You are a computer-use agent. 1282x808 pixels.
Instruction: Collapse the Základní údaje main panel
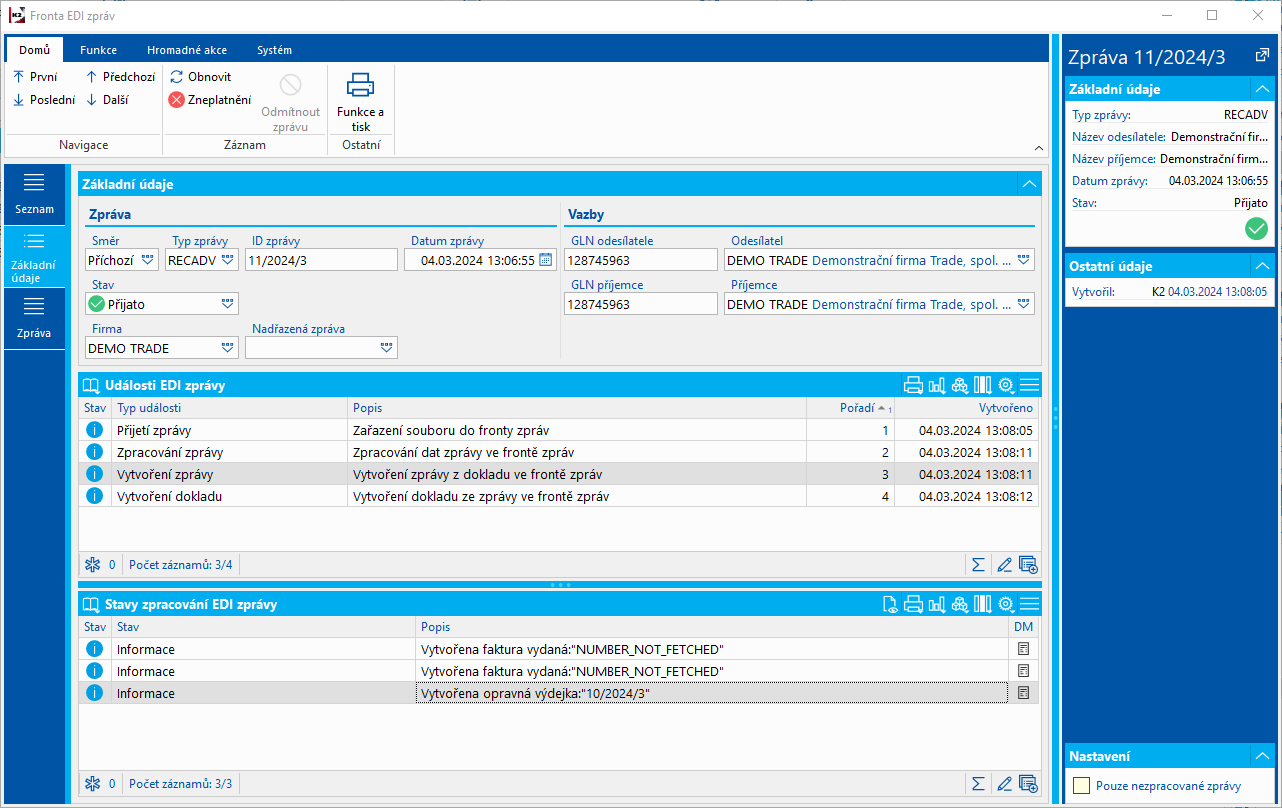(x=1027, y=184)
